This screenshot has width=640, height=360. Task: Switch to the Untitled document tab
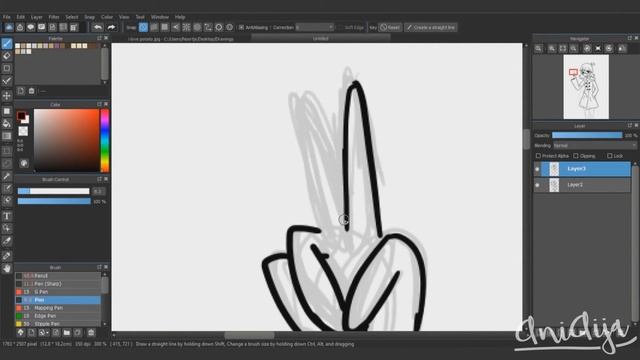[x=320, y=38]
